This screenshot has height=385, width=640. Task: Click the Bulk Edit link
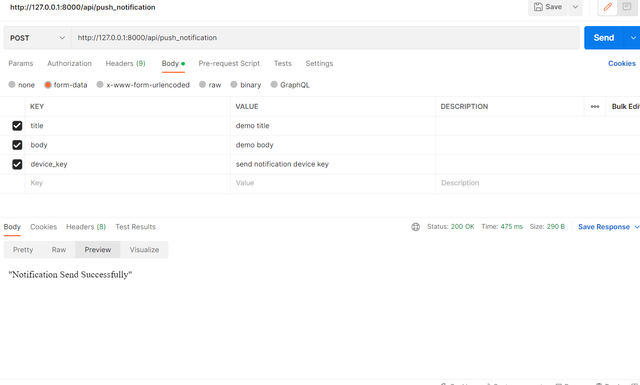coord(626,107)
